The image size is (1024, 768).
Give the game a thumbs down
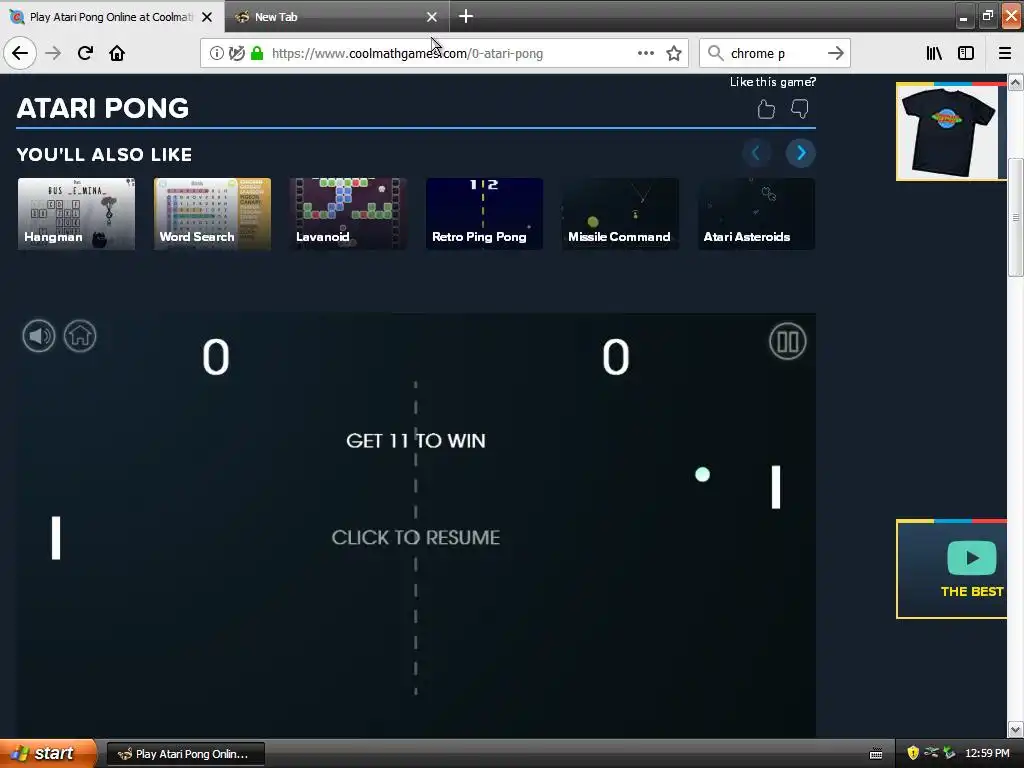pos(799,109)
